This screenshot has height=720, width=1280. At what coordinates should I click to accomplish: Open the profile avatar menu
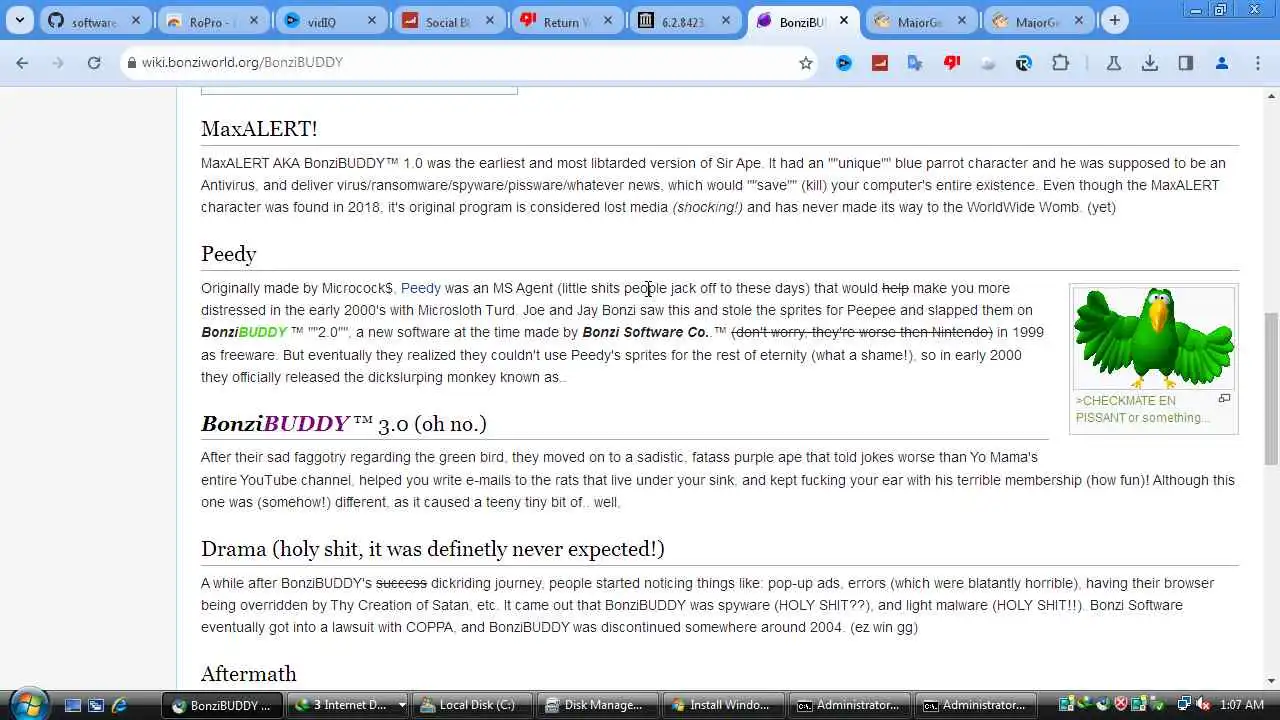pos(1221,62)
